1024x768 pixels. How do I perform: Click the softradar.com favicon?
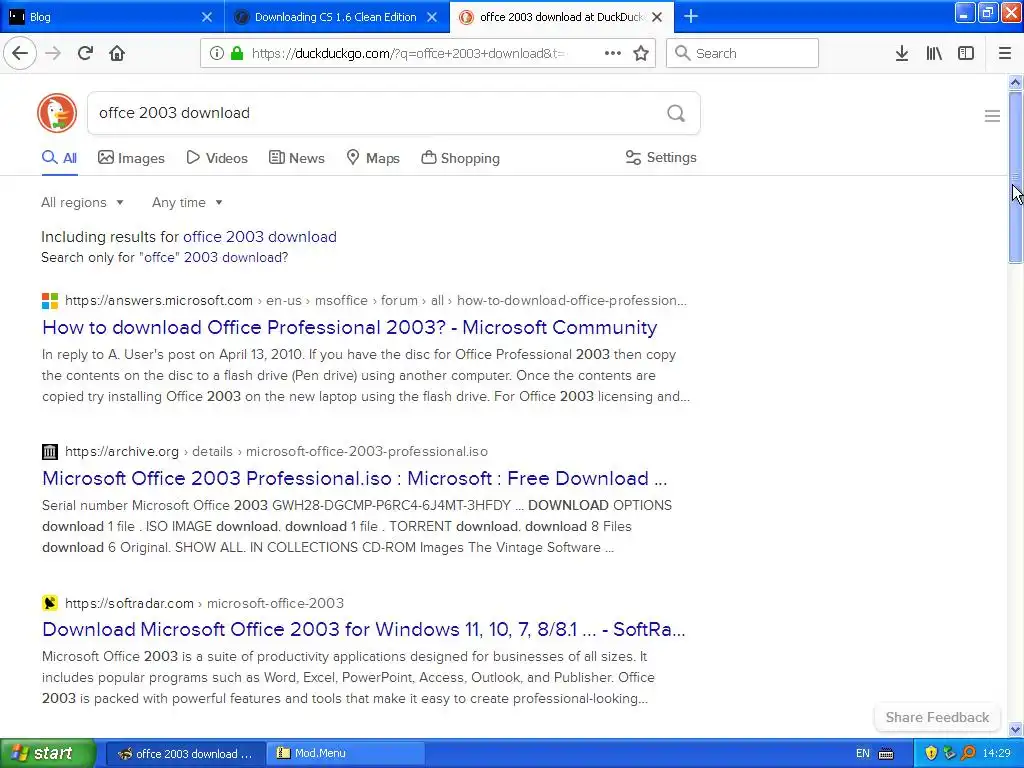tap(50, 603)
